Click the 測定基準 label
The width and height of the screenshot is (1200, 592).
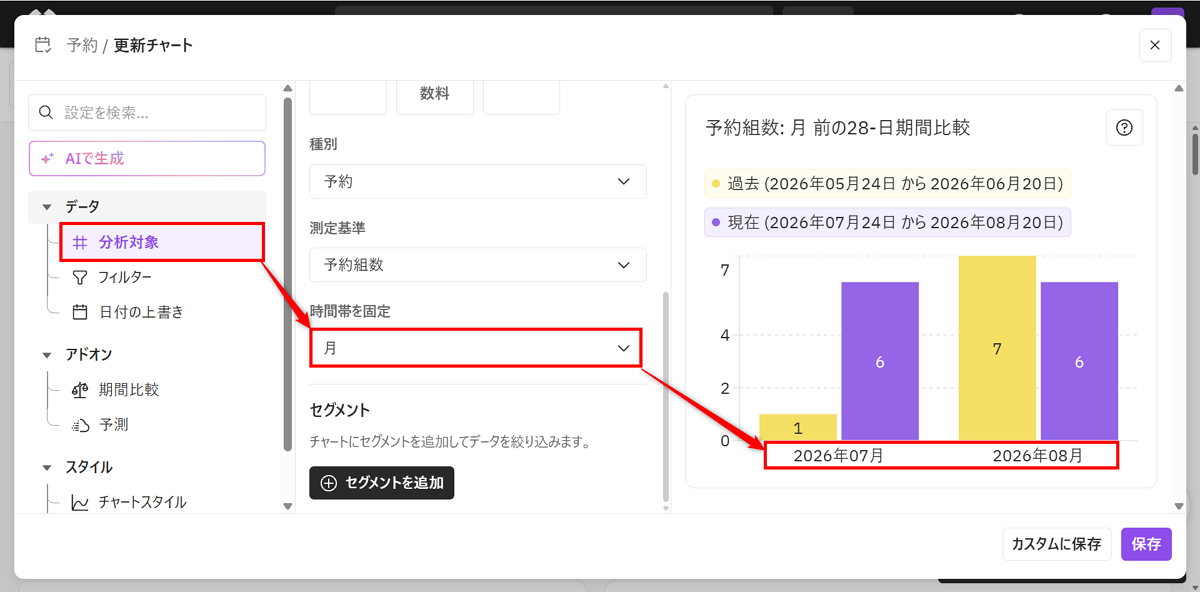click(337, 229)
